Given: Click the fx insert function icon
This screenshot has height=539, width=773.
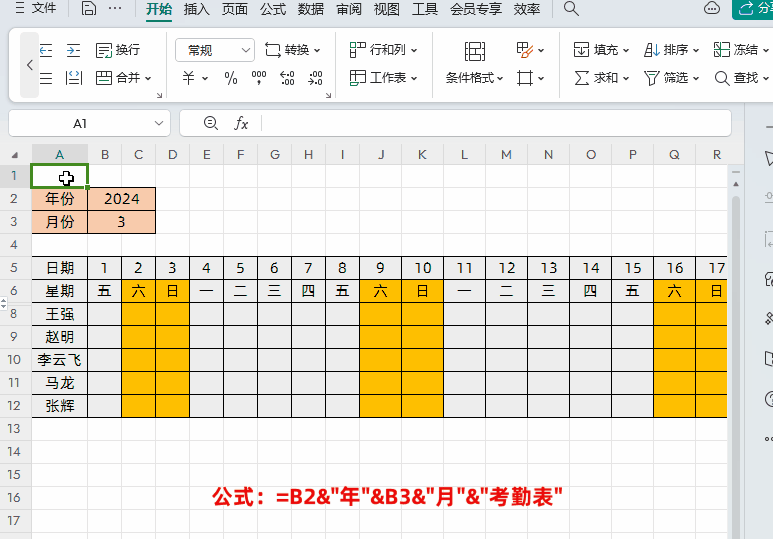Looking at the screenshot, I should pos(241,123).
